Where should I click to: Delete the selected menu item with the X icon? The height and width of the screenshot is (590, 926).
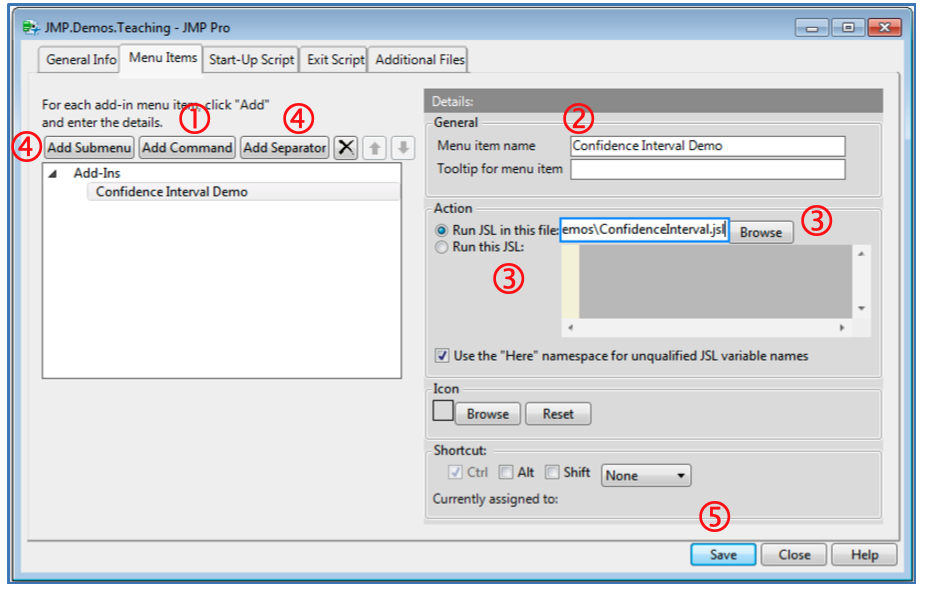[x=345, y=147]
